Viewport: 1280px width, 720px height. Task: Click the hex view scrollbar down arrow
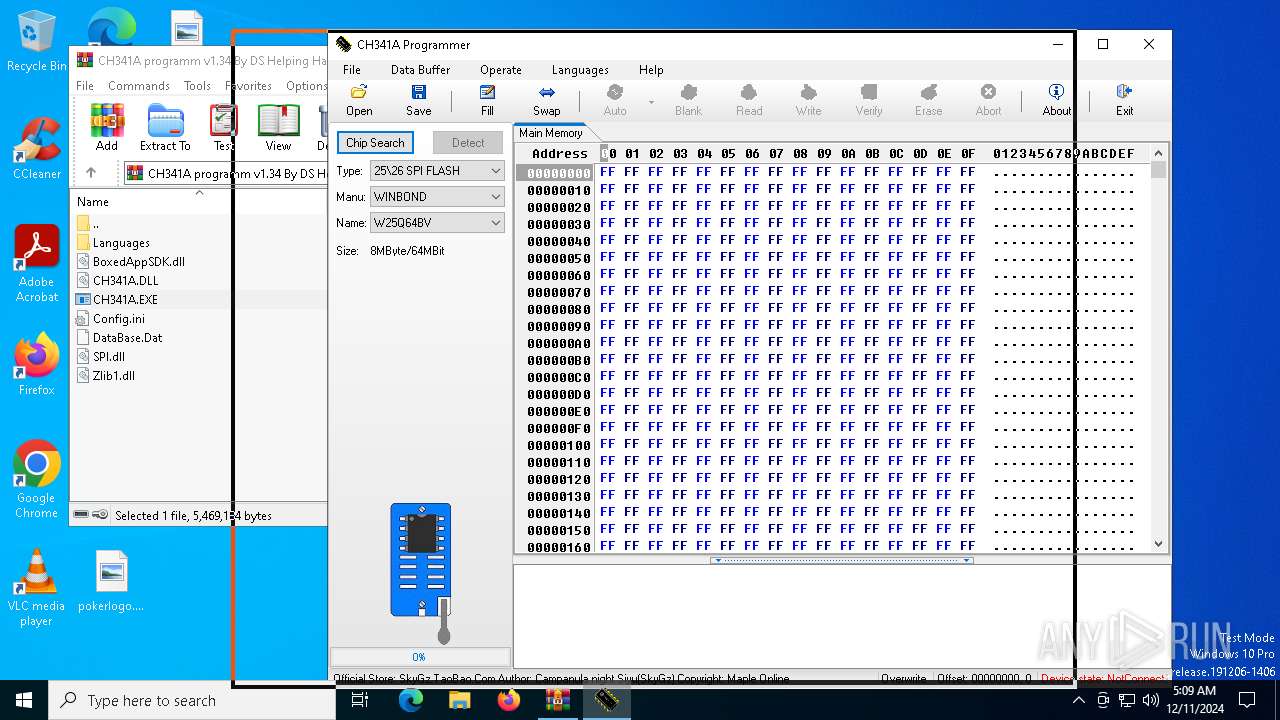pos(1159,544)
